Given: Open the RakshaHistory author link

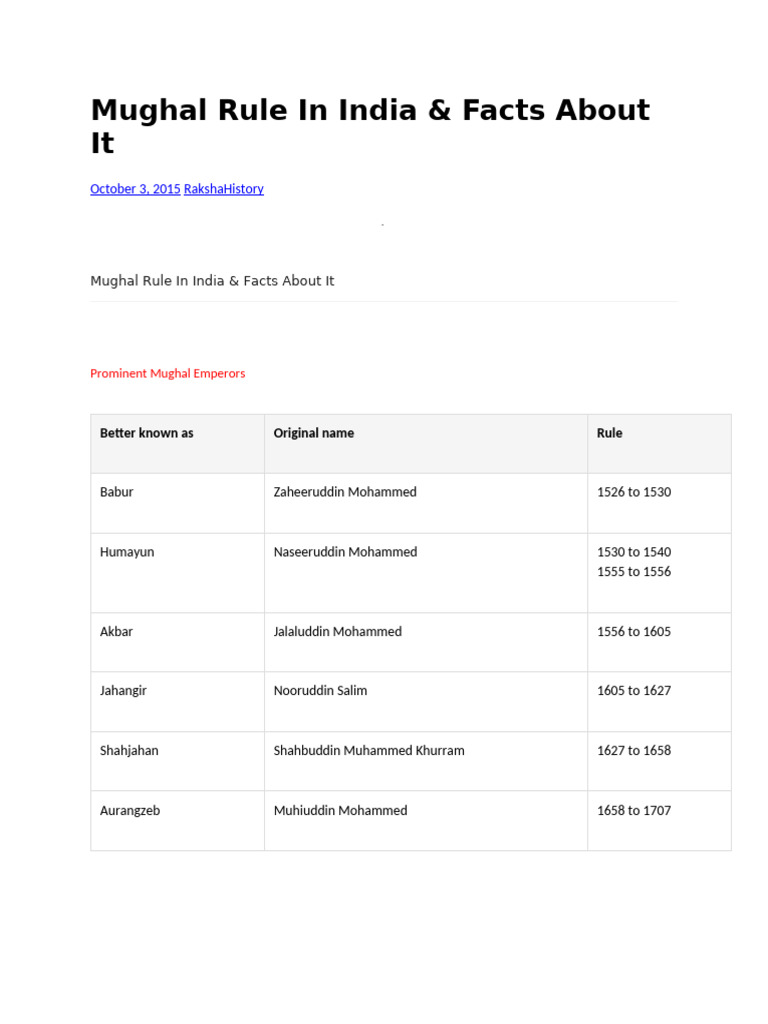Looking at the screenshot, I should click(x=223, y=189).
